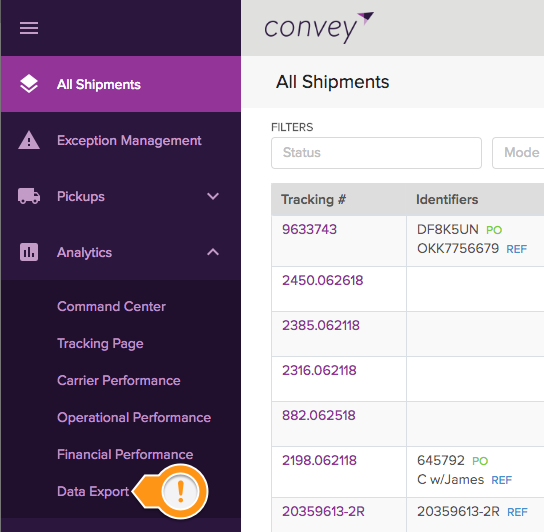Click the All Shipments layers icon
Screen dimensions: 544x532
(29, 84)
